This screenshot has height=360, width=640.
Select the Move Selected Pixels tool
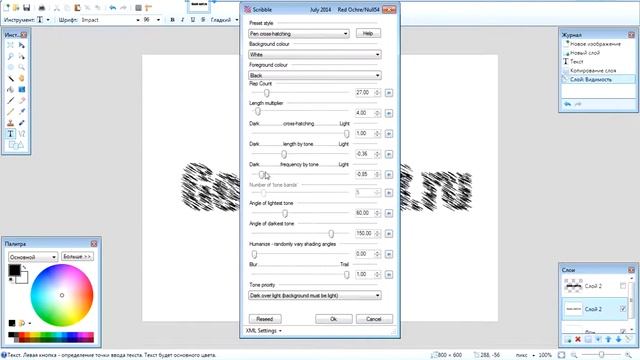coord(22,45)
